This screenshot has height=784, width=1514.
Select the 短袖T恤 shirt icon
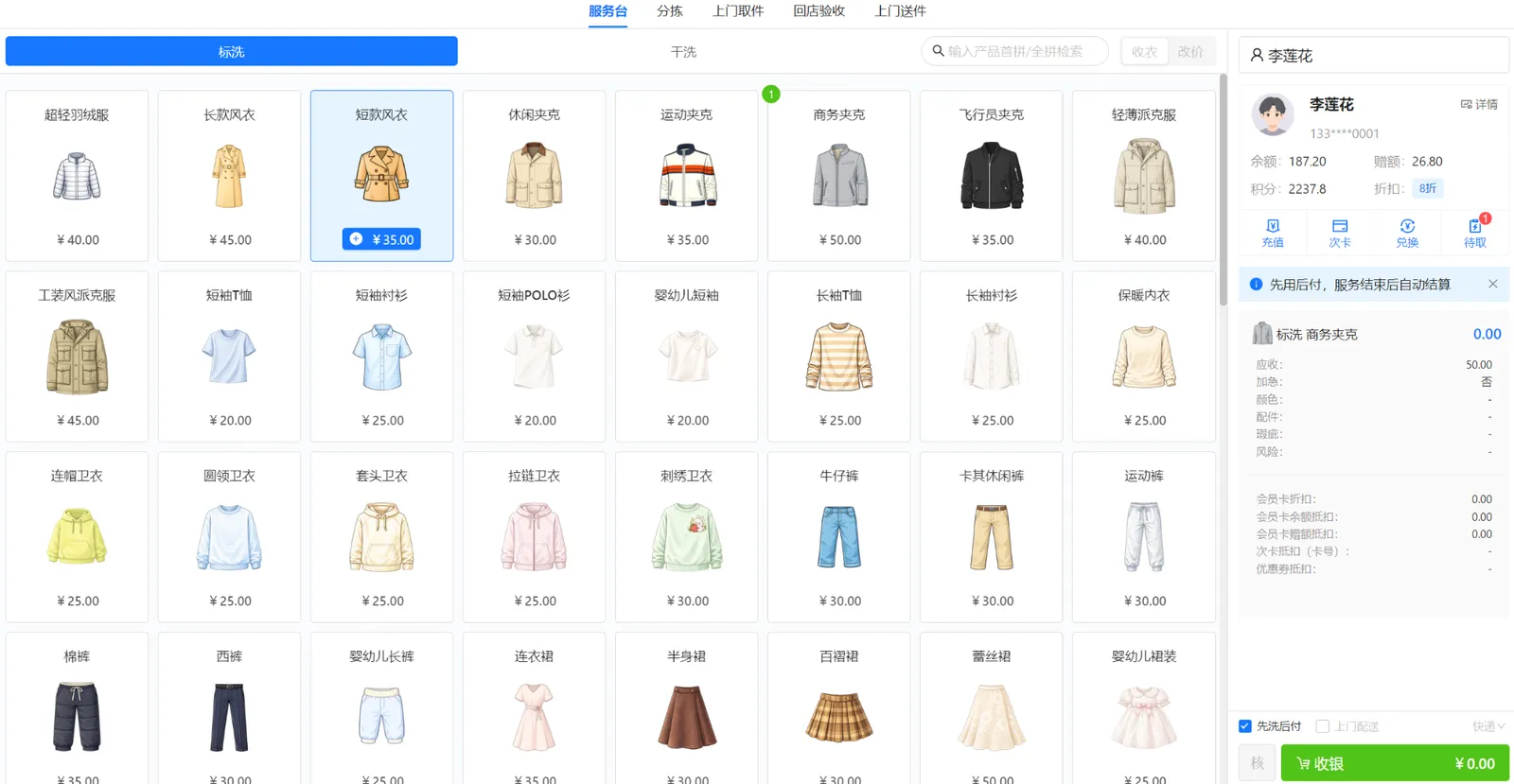pos(229,356)
